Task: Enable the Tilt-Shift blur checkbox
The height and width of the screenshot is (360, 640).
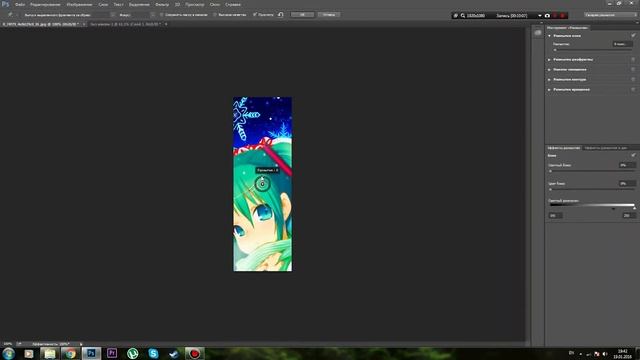Action: [633, 69]
